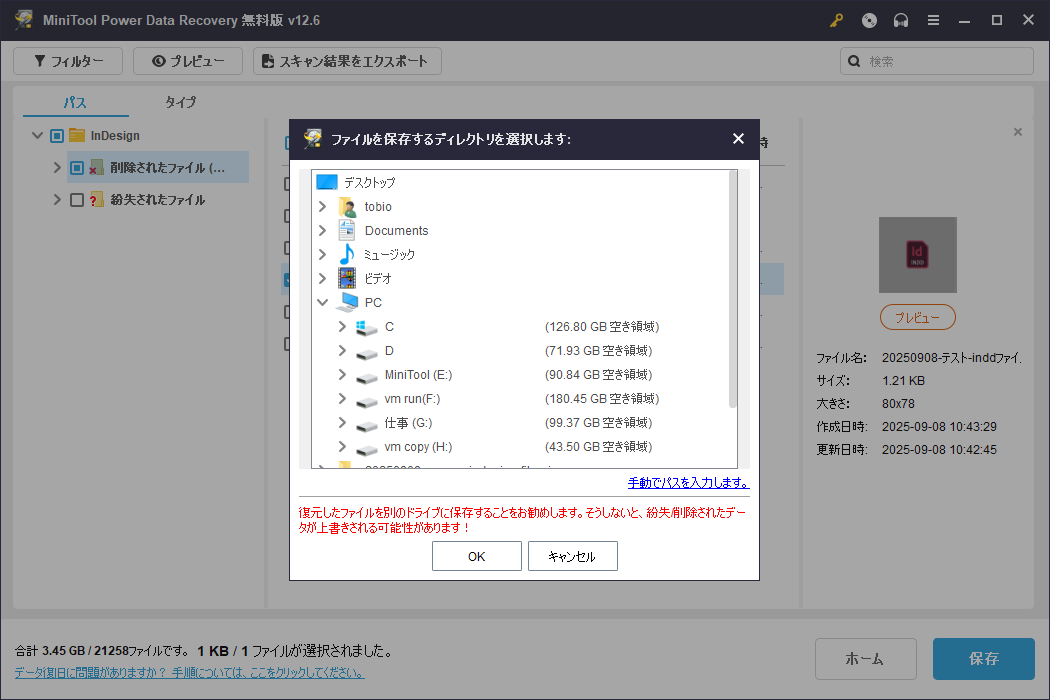Click スキャン結果をエクスポート button
The width and height of the screenshot is (1050, 700).
(347, 61)
